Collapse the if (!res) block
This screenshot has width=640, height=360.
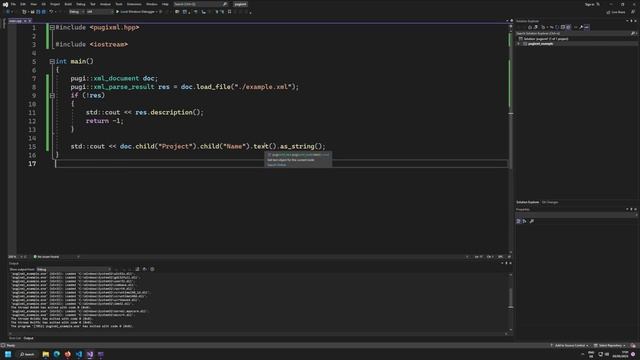(52, 96)
